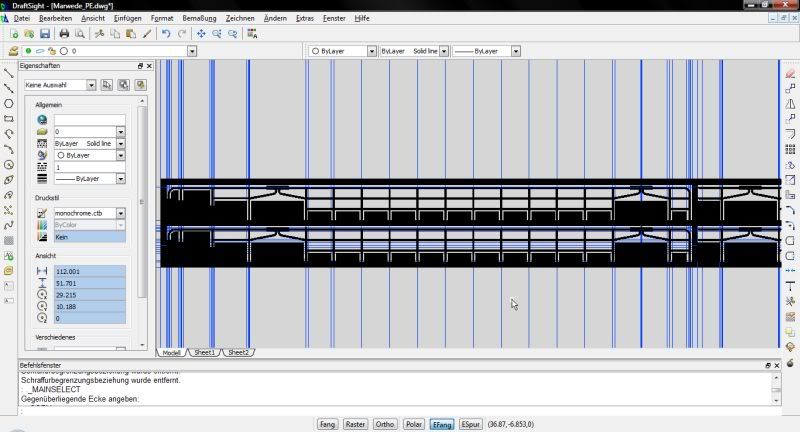Screen dimensions: 800x432
Task: Switch to the Sheet2 tab
Action: pos(238,352)
